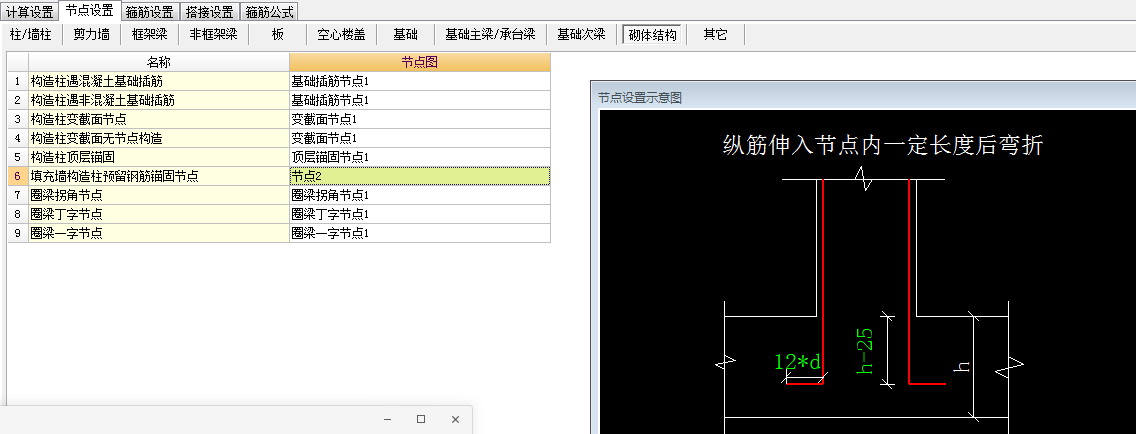Select row 构造柱变截面节点

coord(159,119)
